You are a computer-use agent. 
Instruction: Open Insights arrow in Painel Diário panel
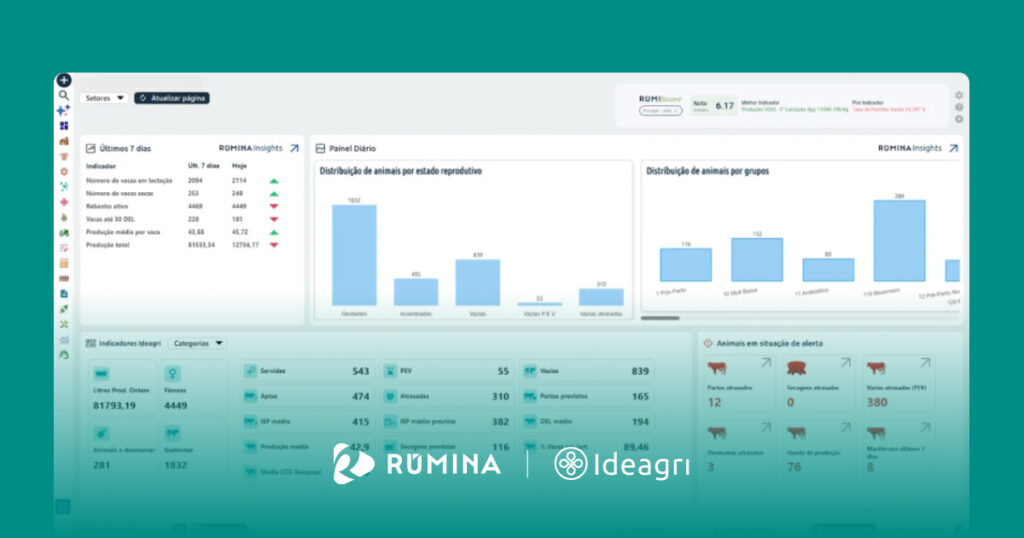pos(952,148)
